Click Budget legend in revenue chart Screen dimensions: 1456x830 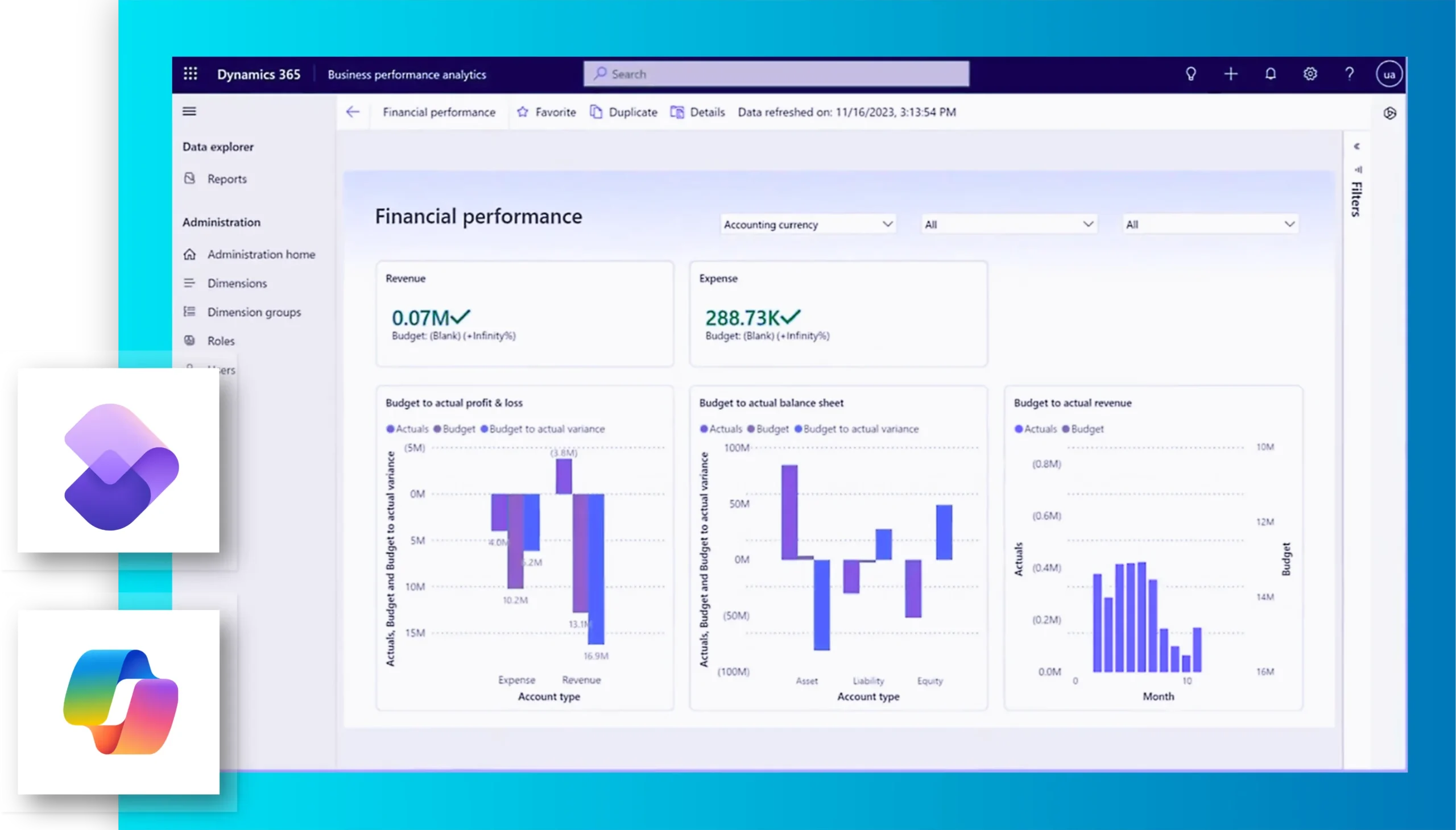coord(1083,429)
